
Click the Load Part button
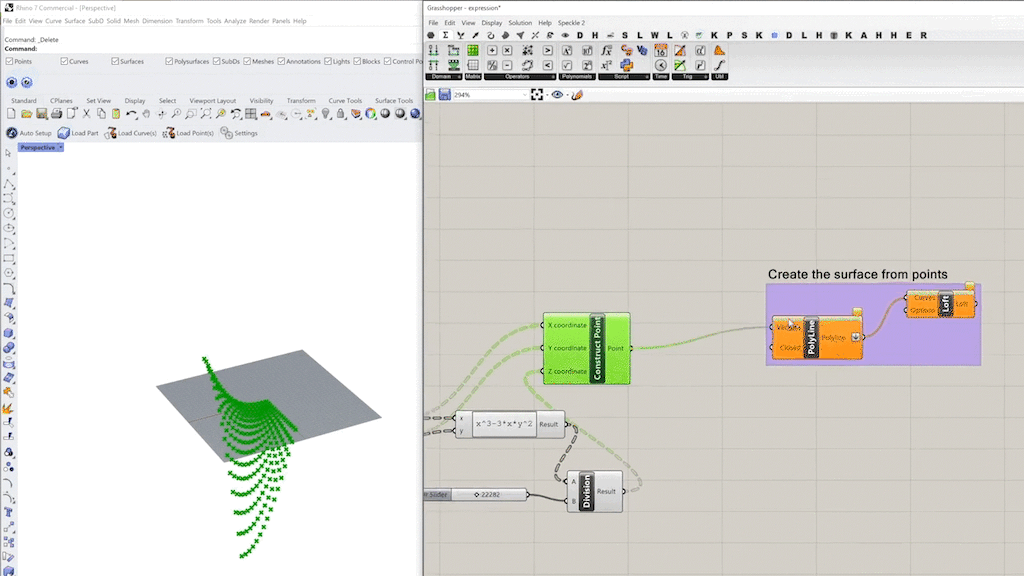click(x=78, y=133)
